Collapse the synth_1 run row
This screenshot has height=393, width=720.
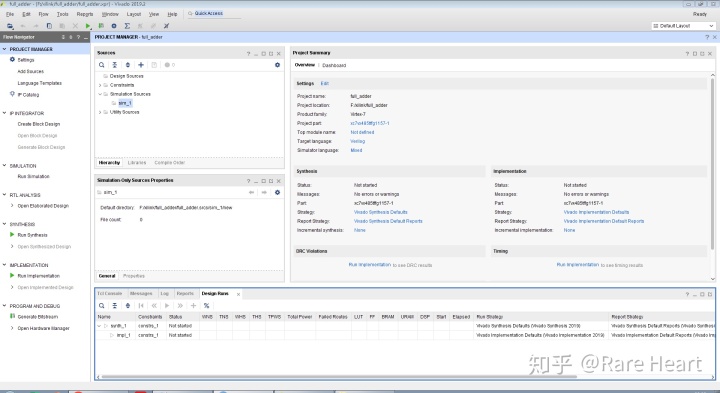coord(99,326)
